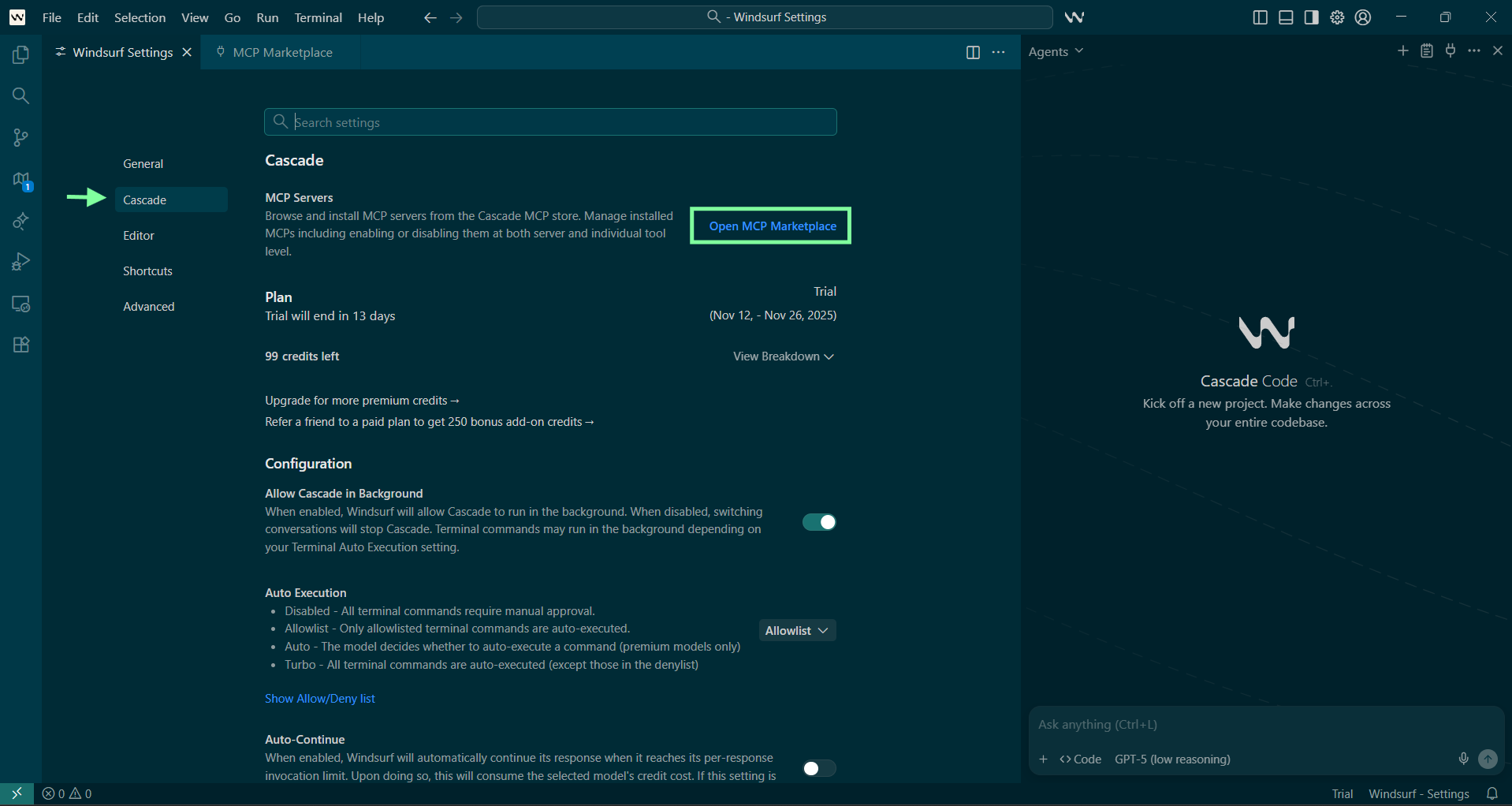The width and height of the screenshot is (1512, 806).
Task: Open the Help menu
Action: click(x=371, y=17)
